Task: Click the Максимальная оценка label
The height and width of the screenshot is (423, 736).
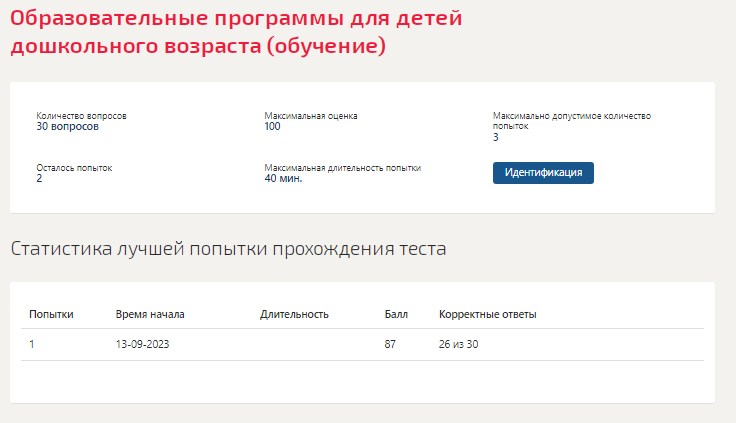Action: tap(311, 115)
